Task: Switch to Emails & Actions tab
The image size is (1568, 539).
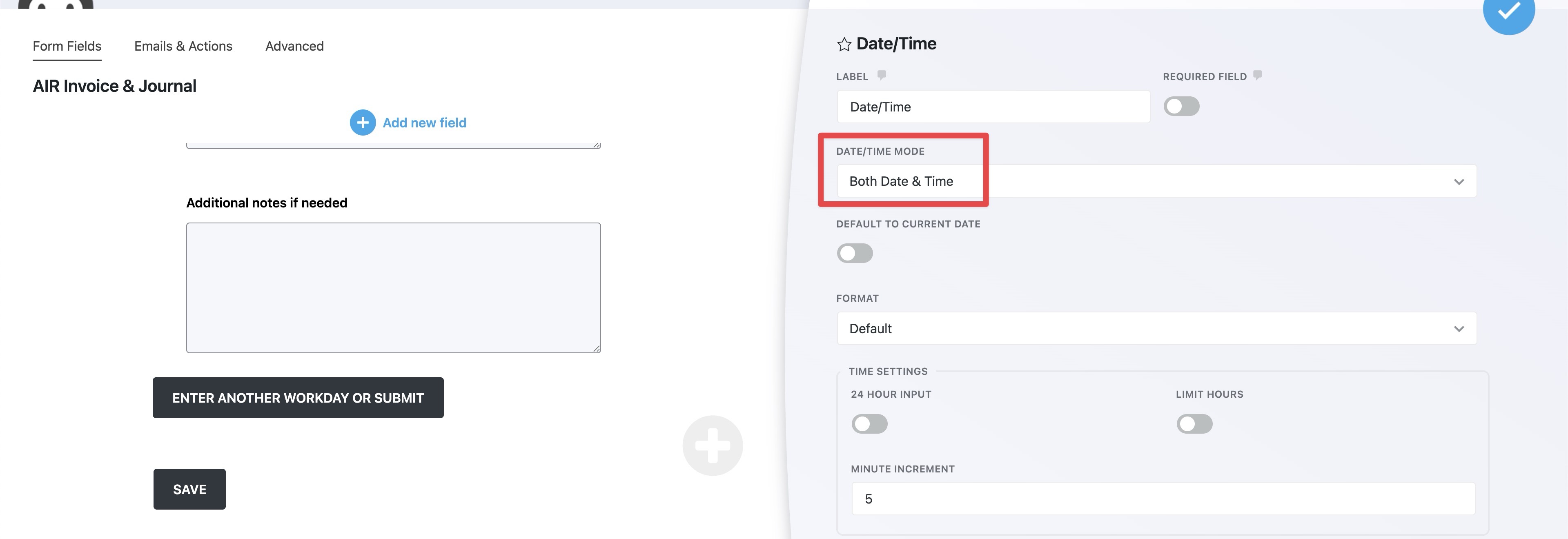Action: click(183, 46)
